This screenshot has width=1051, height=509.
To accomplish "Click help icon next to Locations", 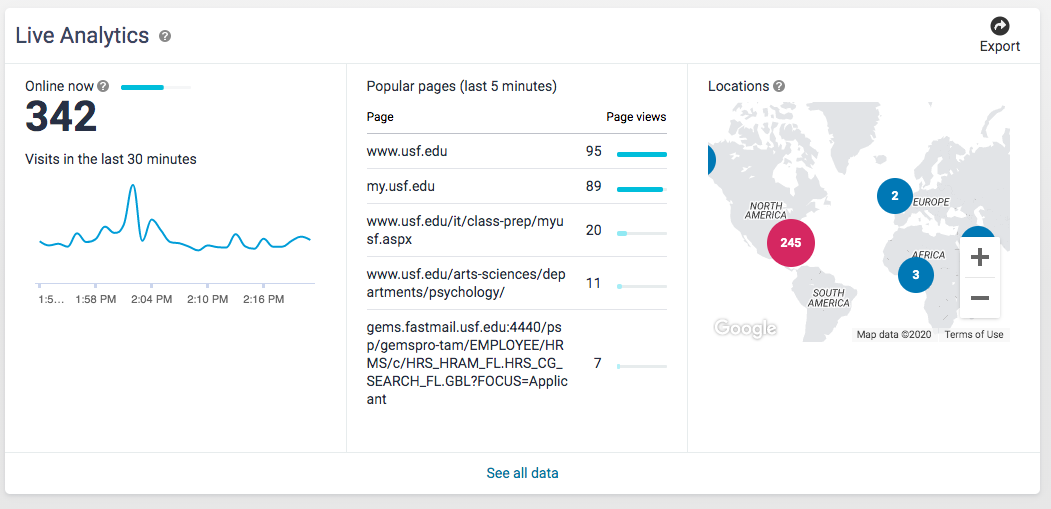I will [x=779, y=86].
